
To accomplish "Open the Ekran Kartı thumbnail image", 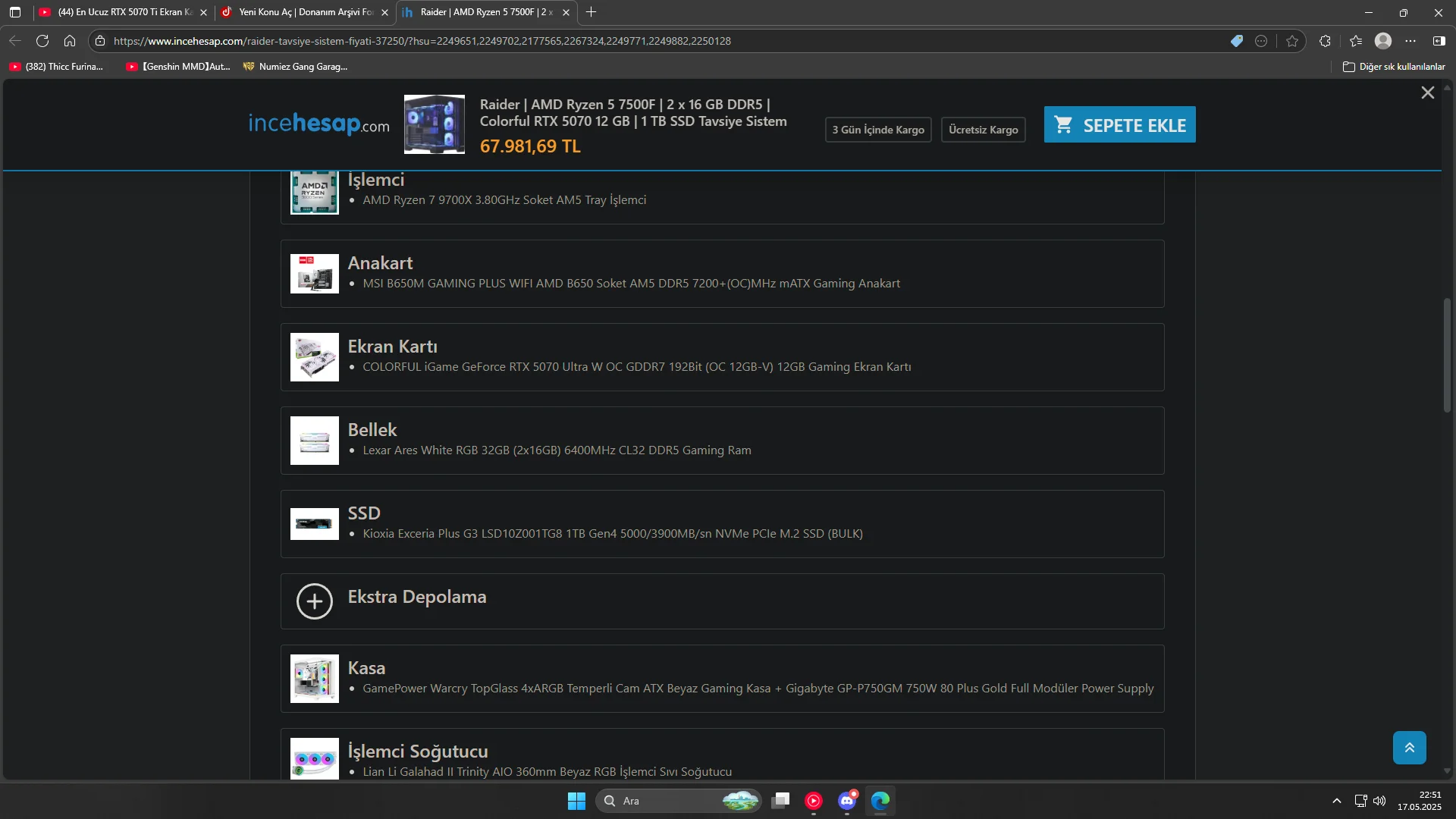I will [x=314, y=357].
